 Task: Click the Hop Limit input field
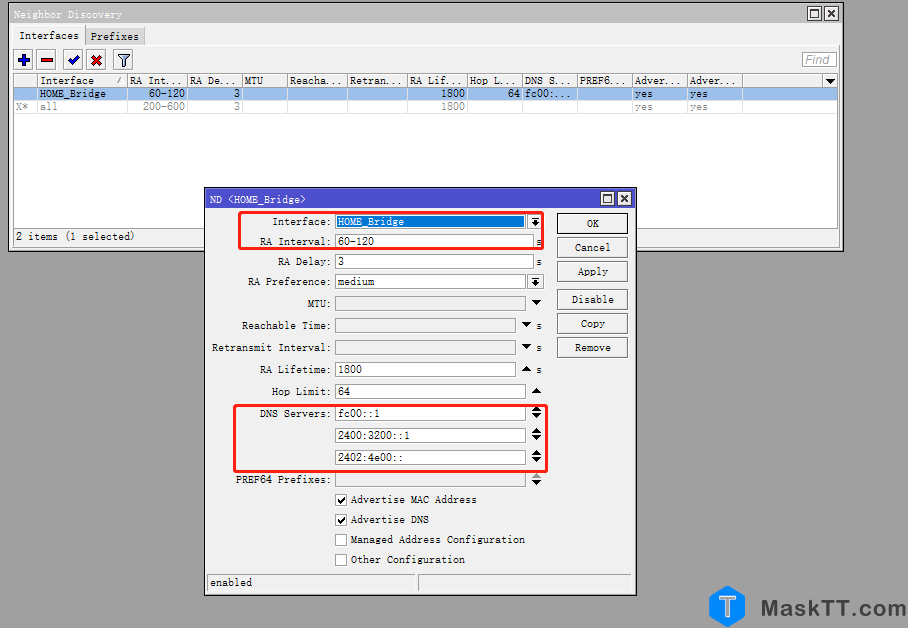(430, 392)
